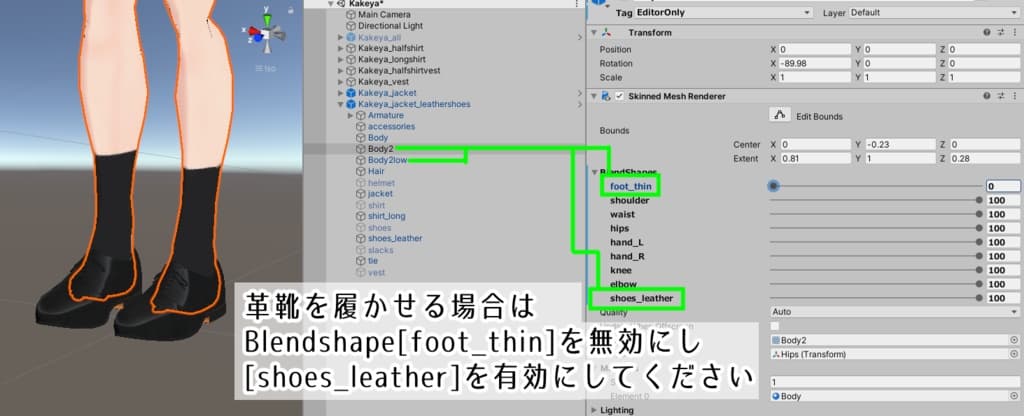Image resolution: width=1024 pixels, height=416 pixels.
Task: Click Bounds Extent X field showing 0.81
Action: [x=814, y=159]
